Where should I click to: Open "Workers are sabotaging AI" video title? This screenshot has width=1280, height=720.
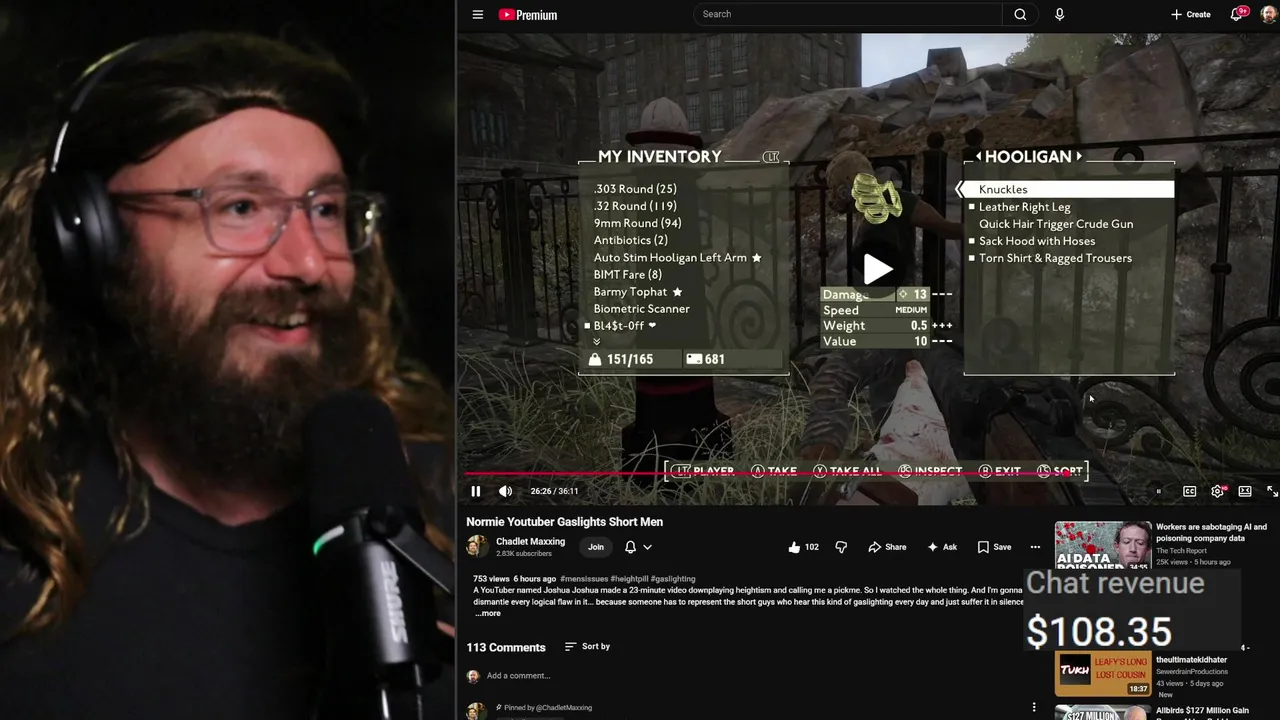pos(1211,533)
